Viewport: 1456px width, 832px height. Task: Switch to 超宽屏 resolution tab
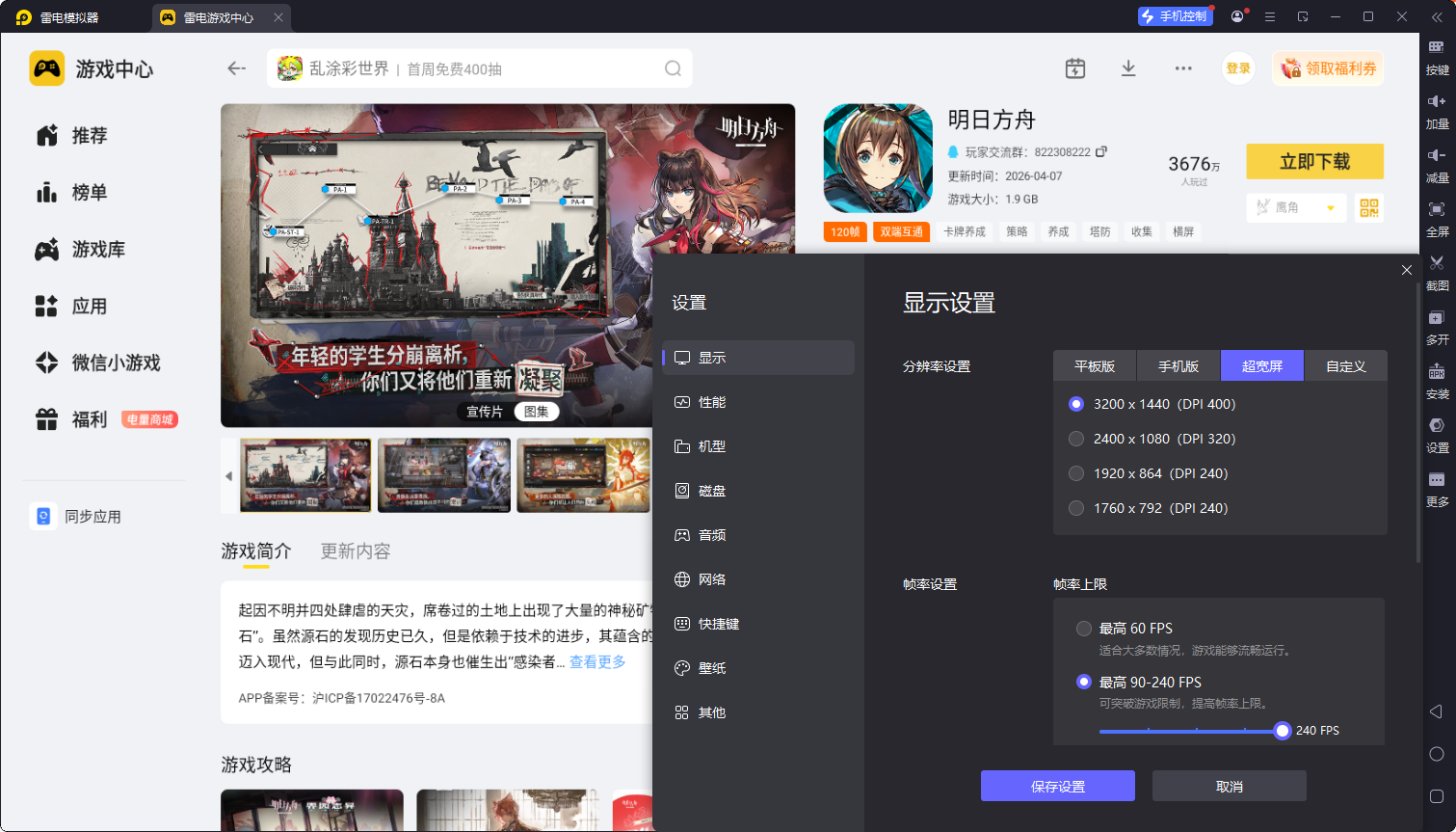(1262, 366)
